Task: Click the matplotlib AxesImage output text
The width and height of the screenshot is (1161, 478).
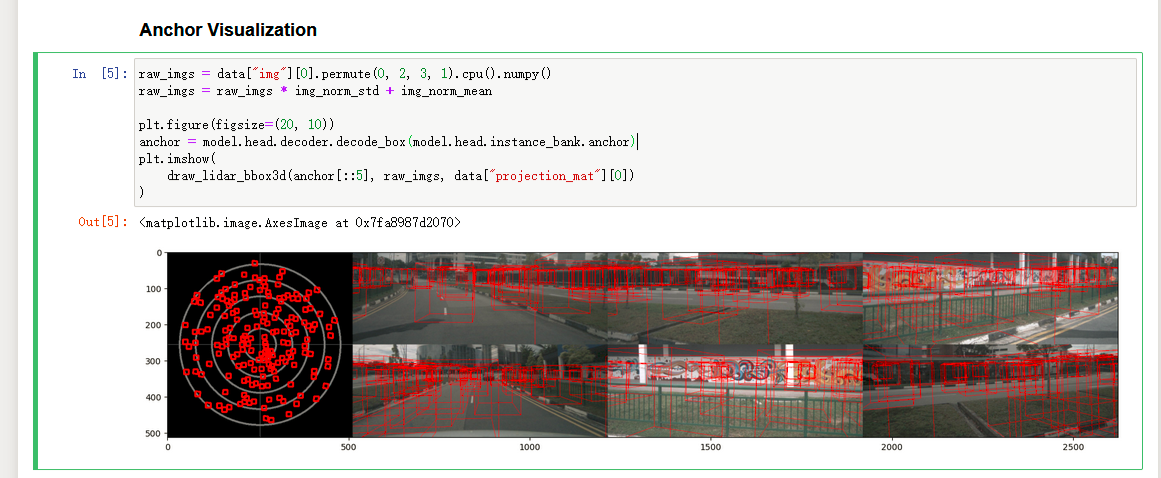Action: pos(300,222)
